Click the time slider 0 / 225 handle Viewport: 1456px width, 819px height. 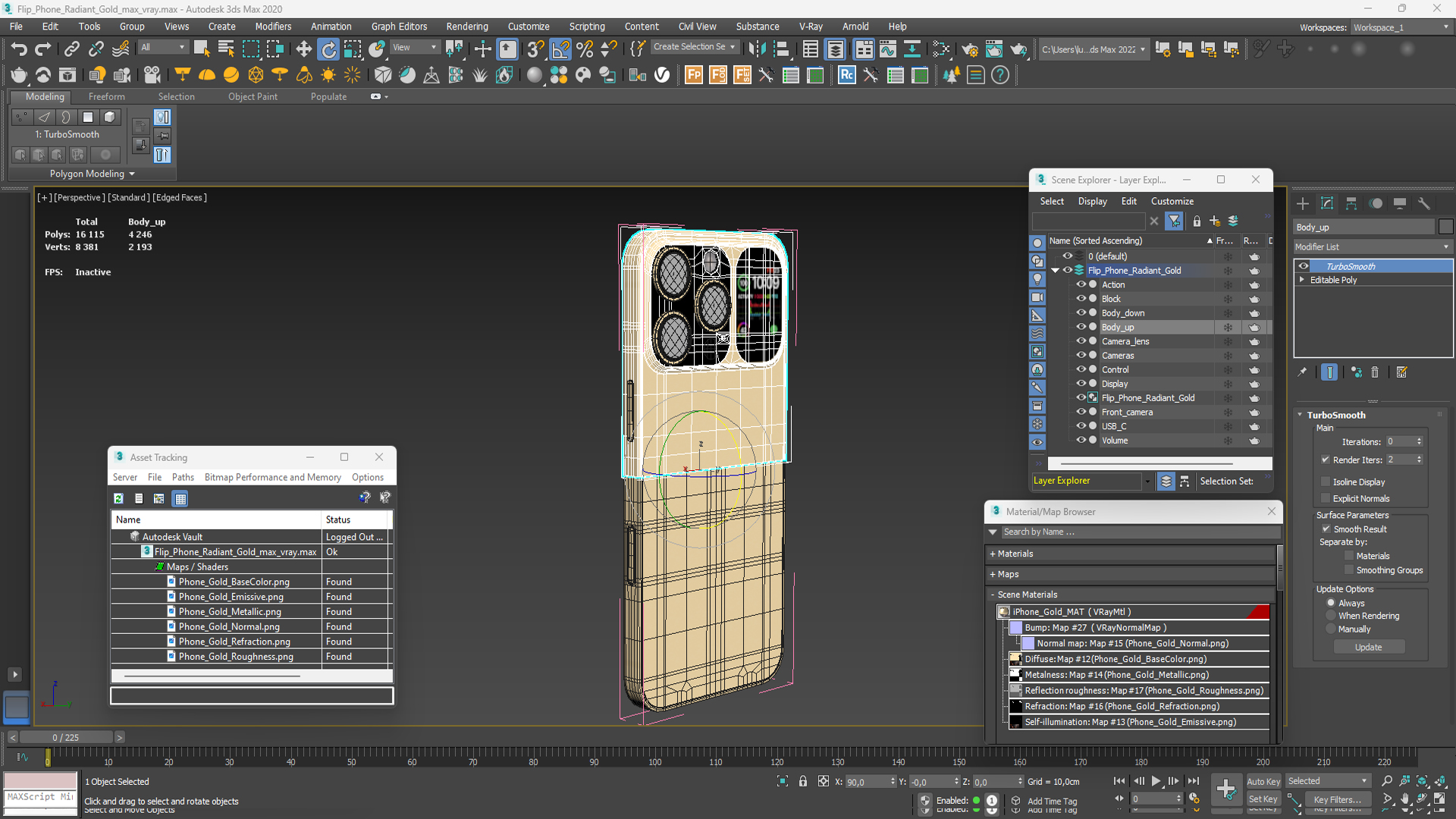coord(65,737)
